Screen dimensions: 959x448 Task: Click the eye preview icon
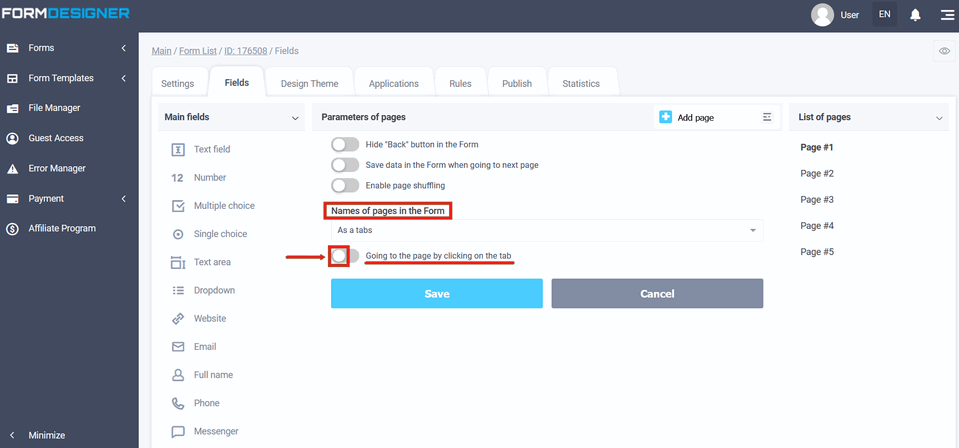[944, 51]
